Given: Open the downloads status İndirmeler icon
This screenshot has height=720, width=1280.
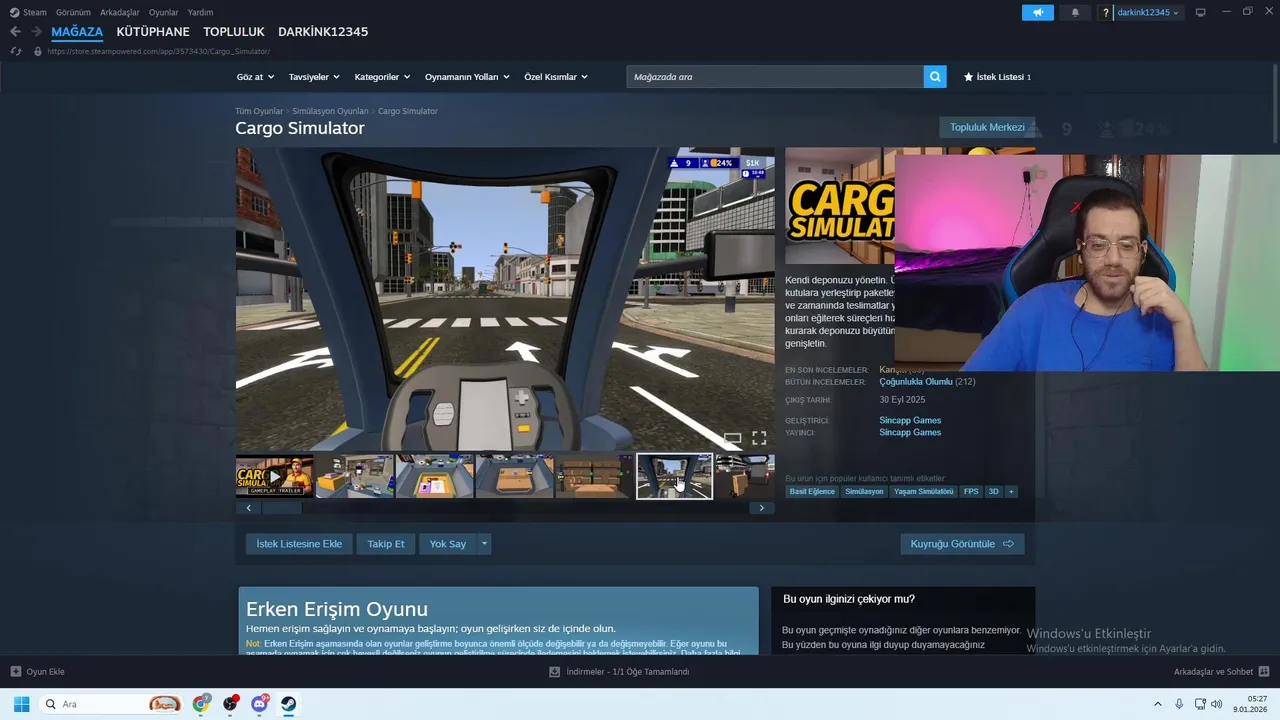Looking at the screenshot, I should pyautogui.click(x=555, y=672).
